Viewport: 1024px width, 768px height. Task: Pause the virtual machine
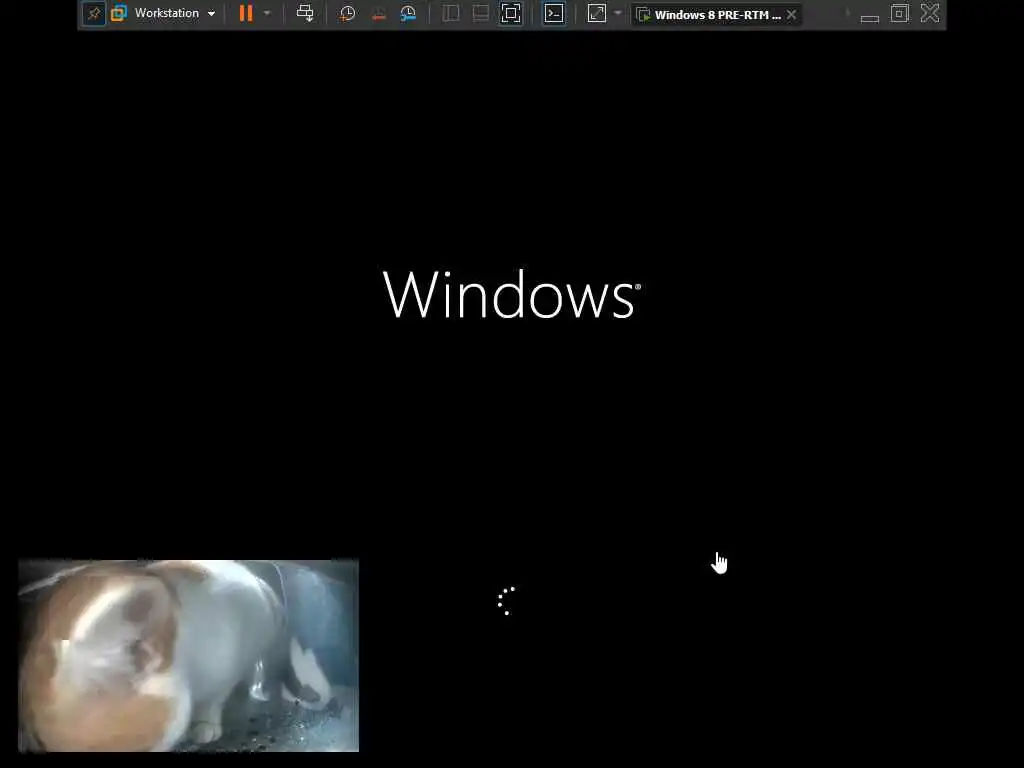(246, 13)
